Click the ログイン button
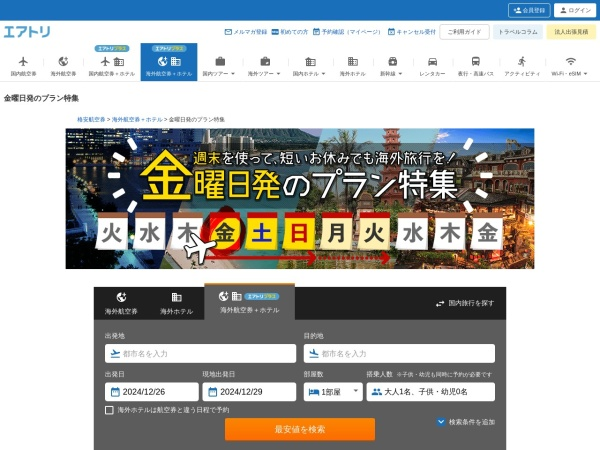Image resolution: width=600 pixels, height=450 pixels. coord(575,10)
